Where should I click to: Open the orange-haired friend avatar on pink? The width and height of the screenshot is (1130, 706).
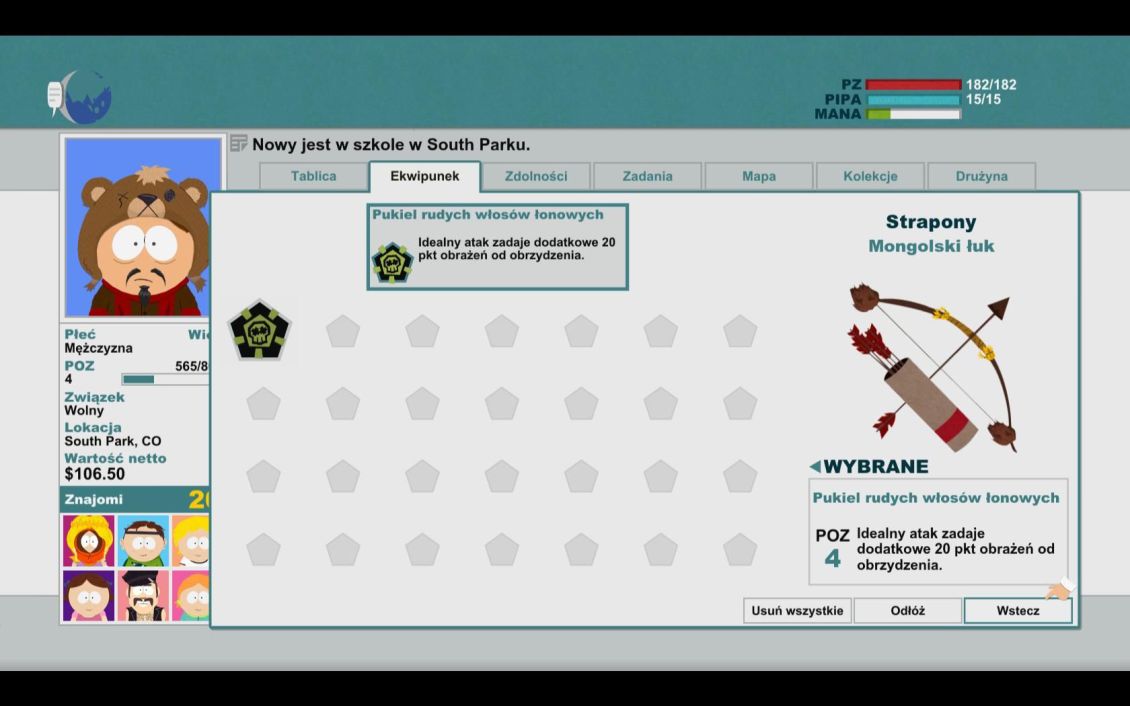pos(191,596)
